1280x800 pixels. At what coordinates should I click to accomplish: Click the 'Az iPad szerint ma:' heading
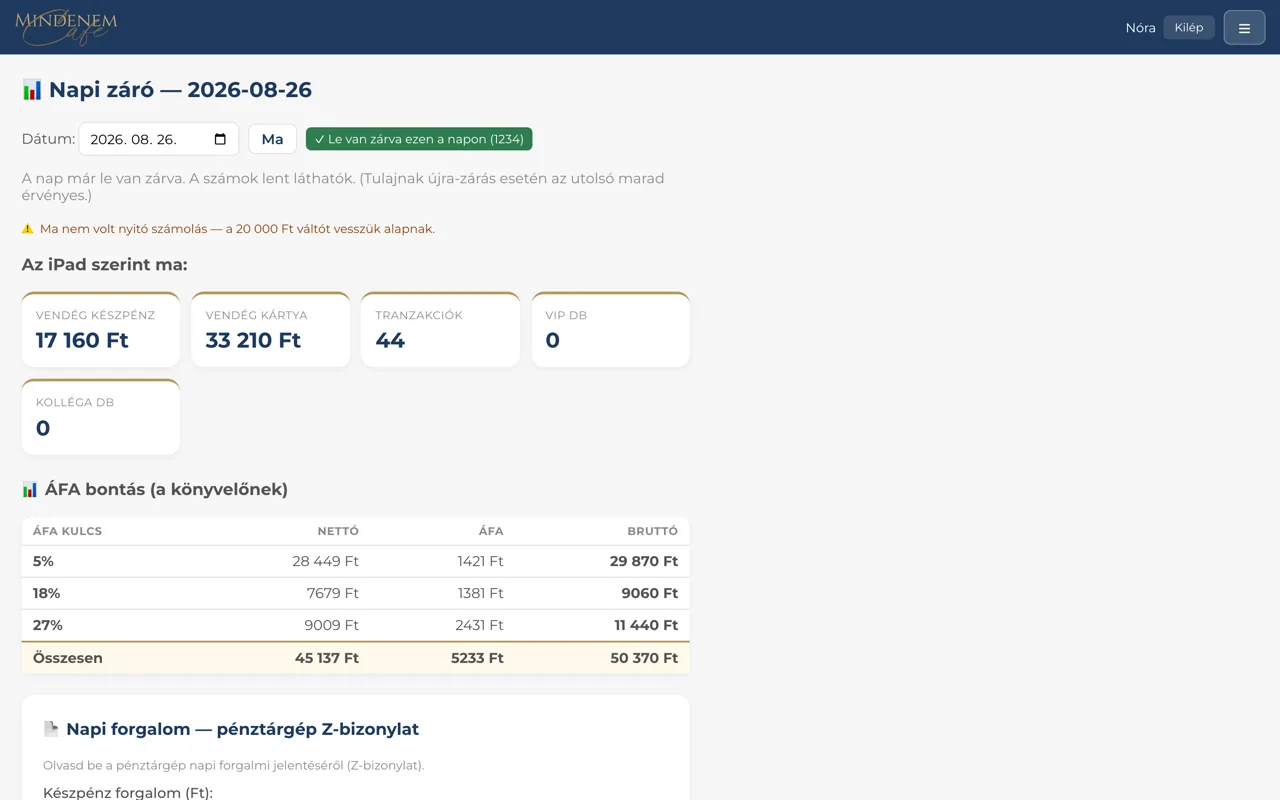click(x=105, y=265)
